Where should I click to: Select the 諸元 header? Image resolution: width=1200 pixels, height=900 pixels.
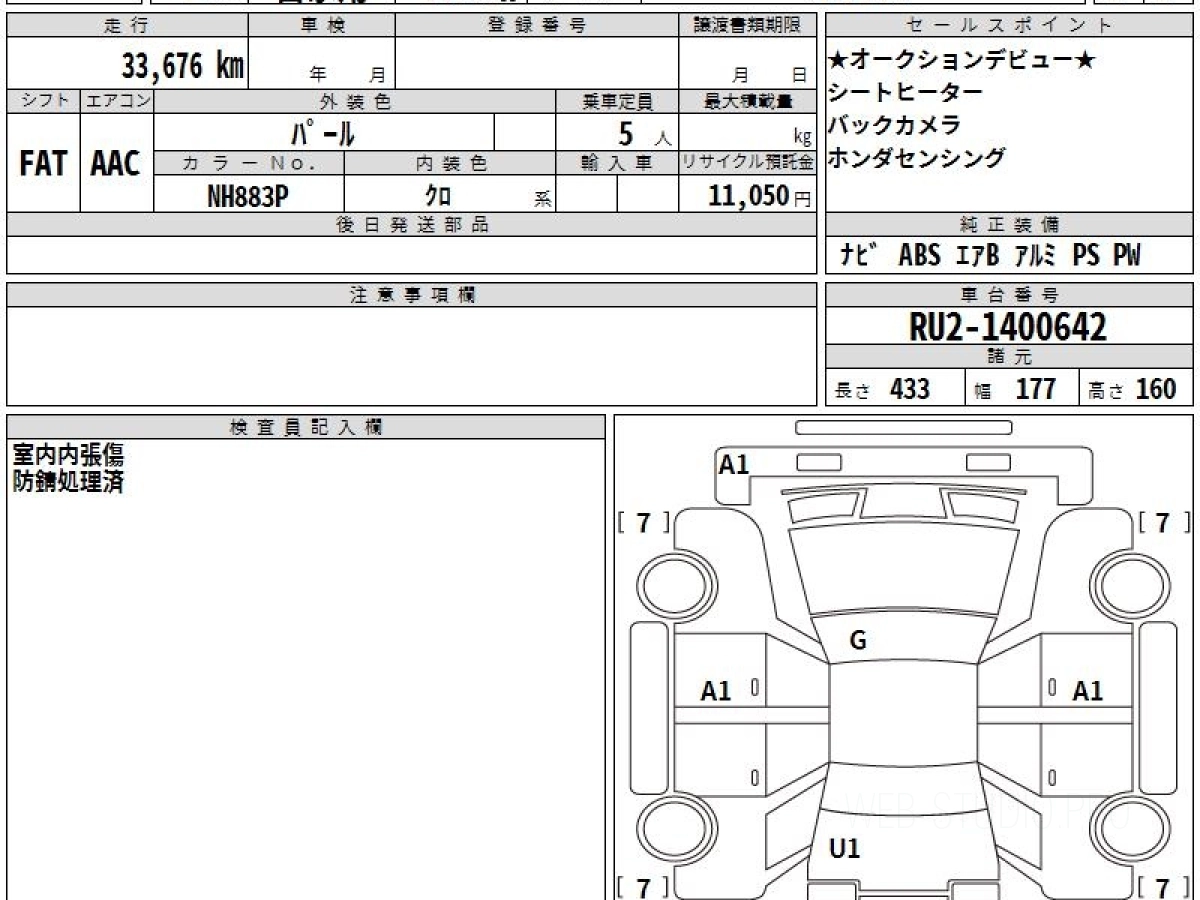(x=1009, y=357)
